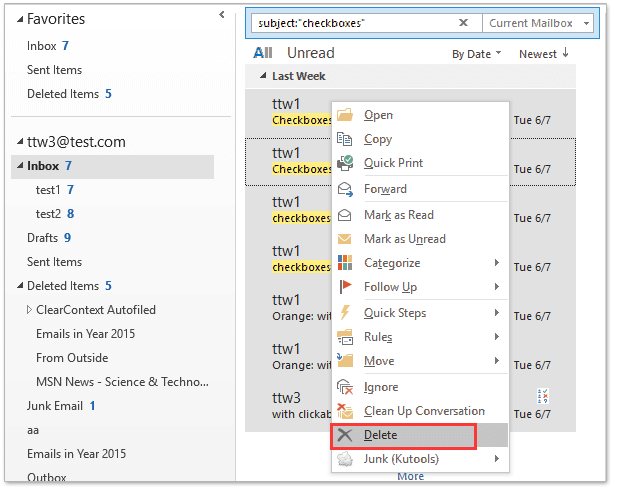Viewport: 619px width, 489px height.
Task: Click the Quick Print printer icon
Action: pos(345,163)
